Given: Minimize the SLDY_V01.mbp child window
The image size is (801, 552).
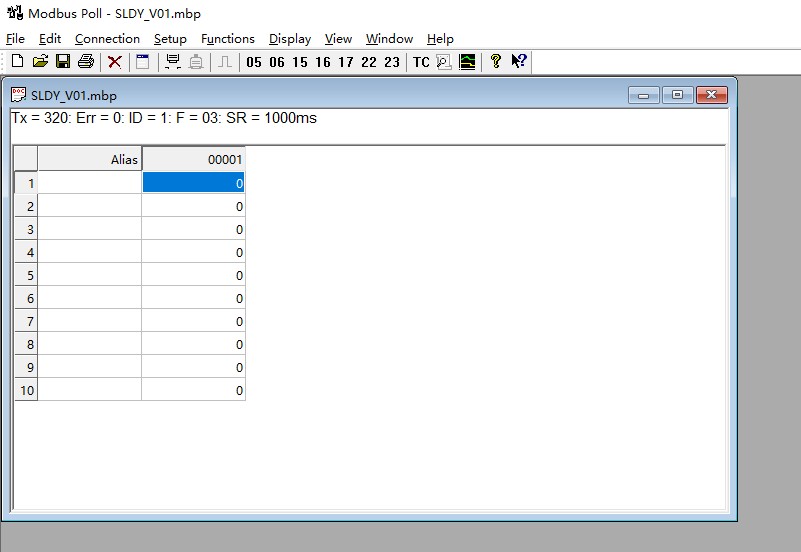Looking at the screenshot, I should point(644,95).
